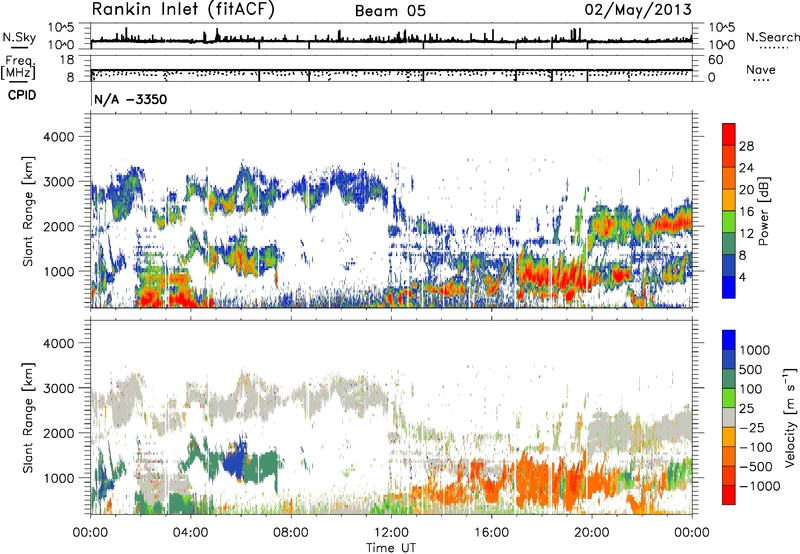The image size is (800, 554).
Task: Click the 'Power [dB]' color bar title
Action: pos(763,211)
